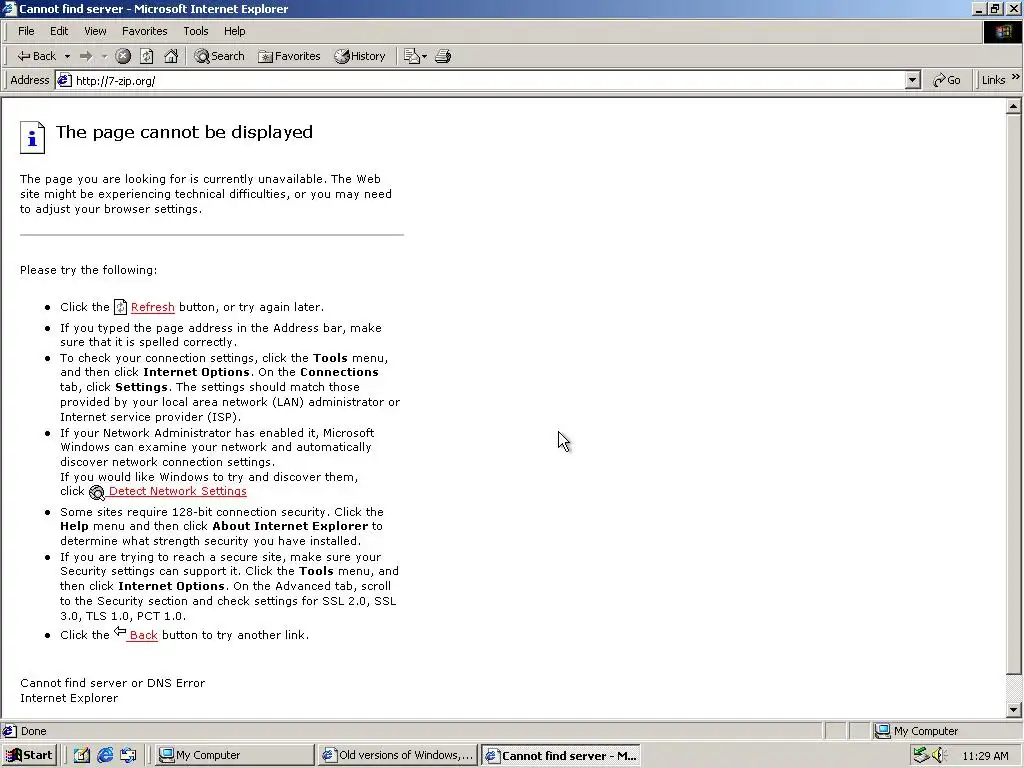Show the History pane
The height and width of the screenshot is (768, 1024).
click(360, 56)
